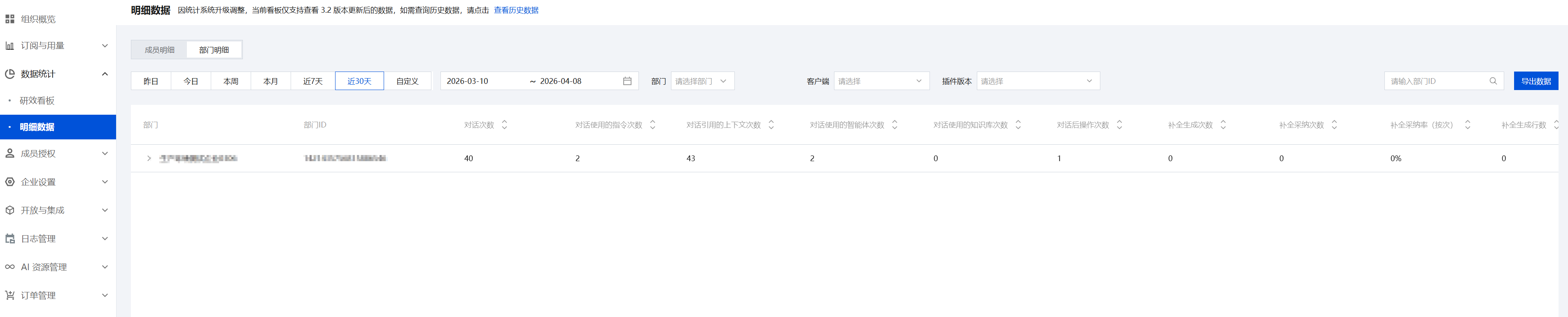The height and width of the screenshot is (317, 1568).
Task: Switch to 成员明细 tab
Action: coord(159,50)
